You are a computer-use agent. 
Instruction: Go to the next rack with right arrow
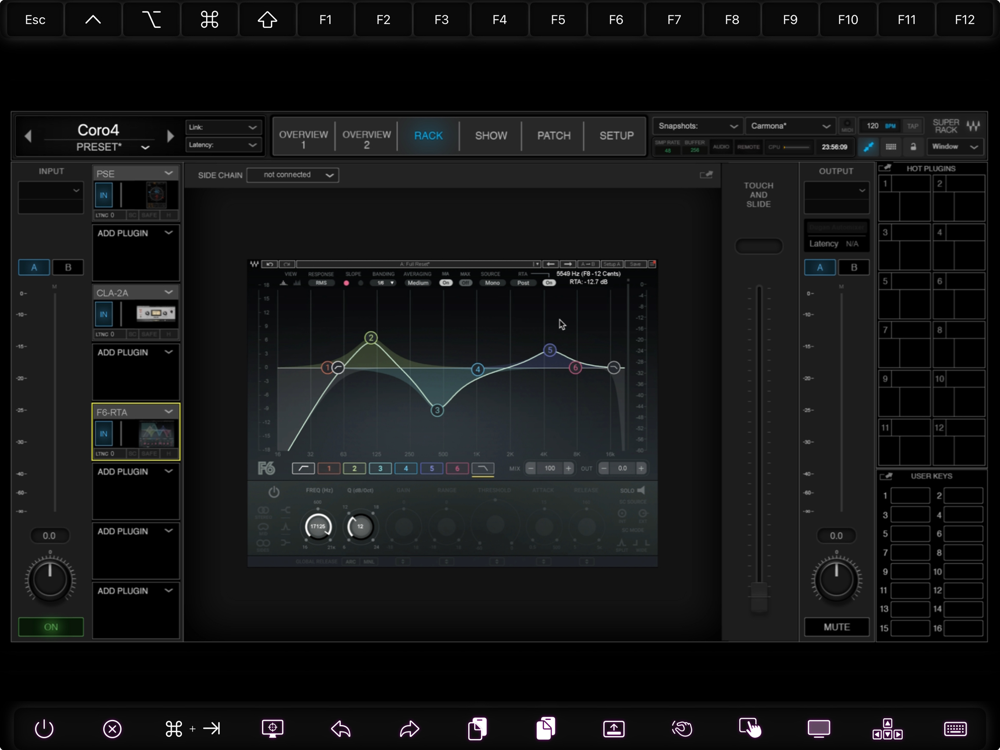170,136
